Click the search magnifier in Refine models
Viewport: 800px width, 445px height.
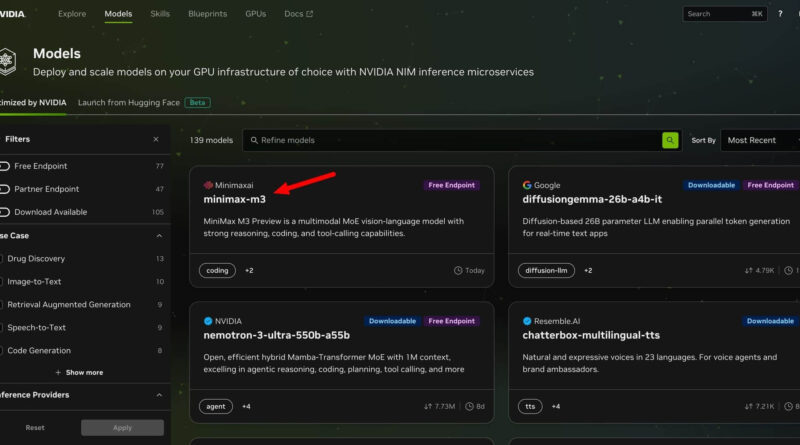point(254,140)
